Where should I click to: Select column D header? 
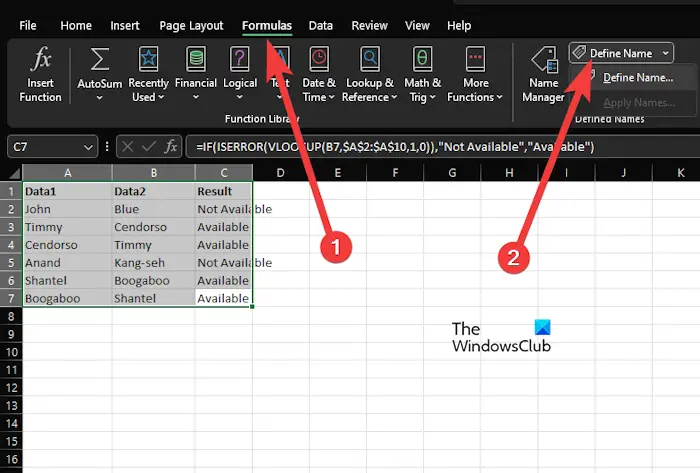coord(280,173)
